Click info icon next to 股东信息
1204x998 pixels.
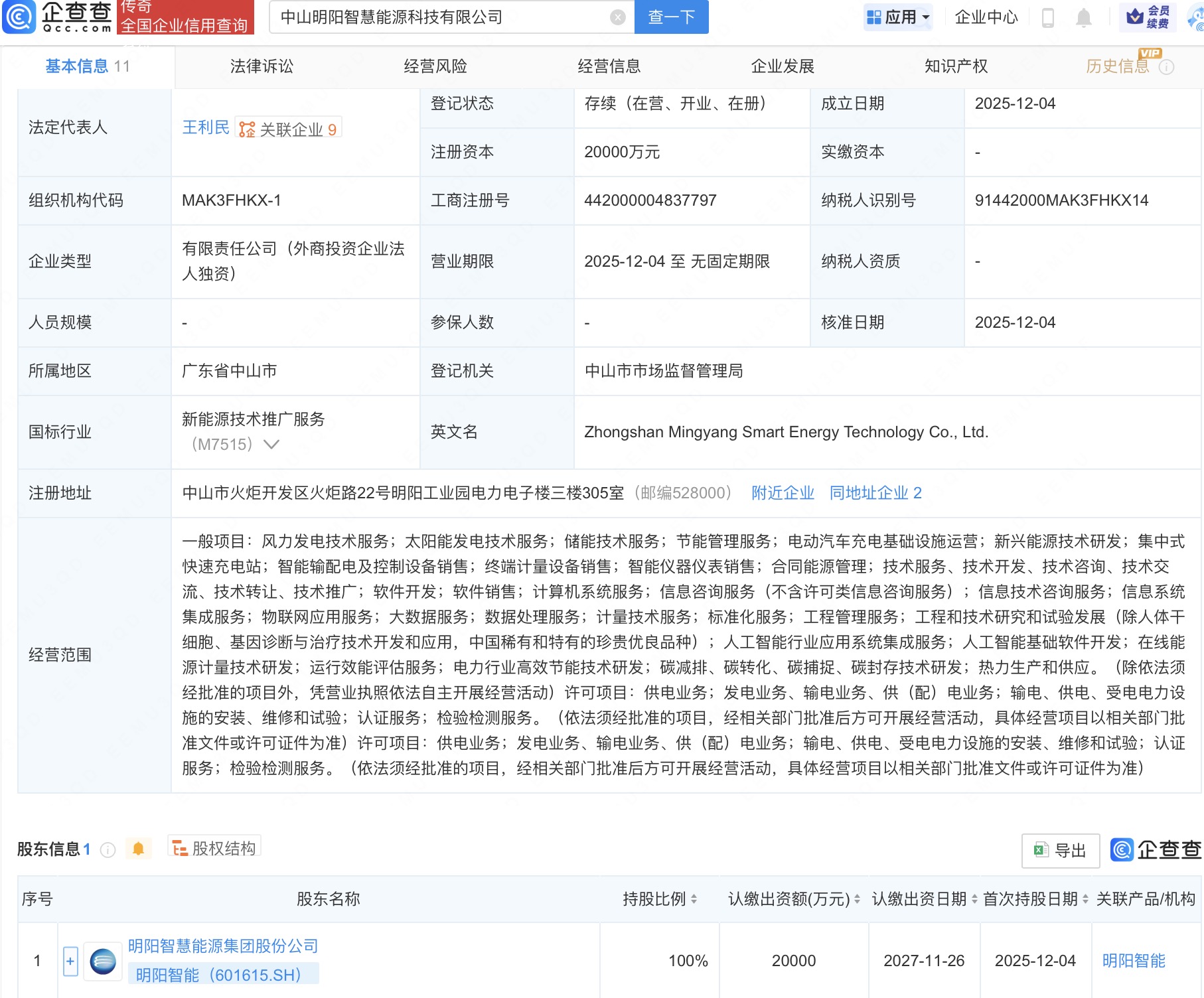[108, 849]
